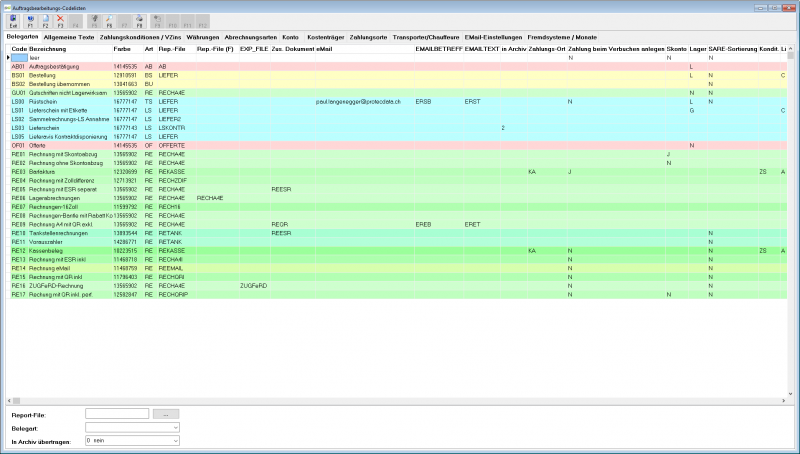The image size is (800, 454).
Task: Open the In Archiv übertragen dropdown
Action: point(176,441)
